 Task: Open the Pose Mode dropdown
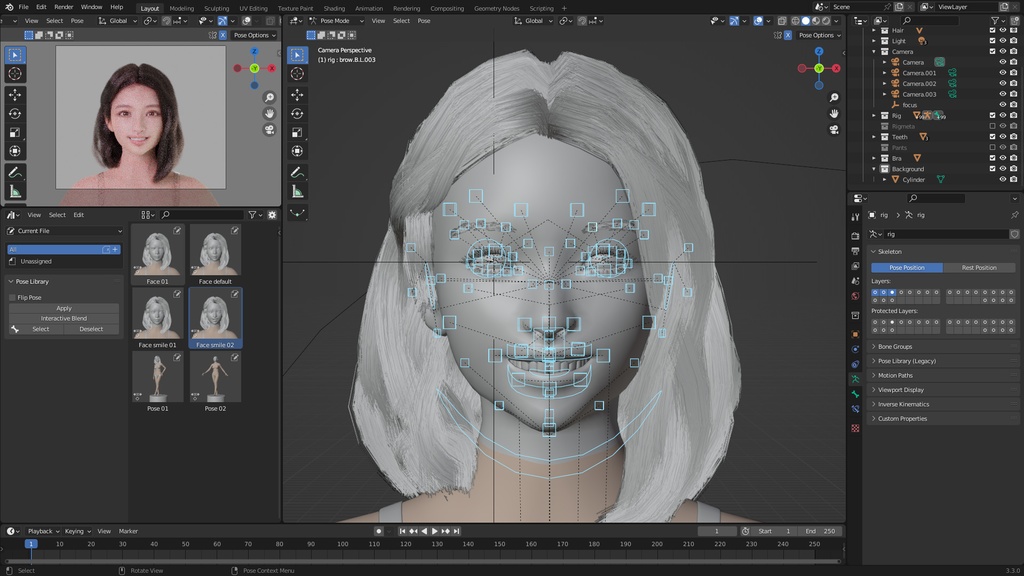coord(337,20)
